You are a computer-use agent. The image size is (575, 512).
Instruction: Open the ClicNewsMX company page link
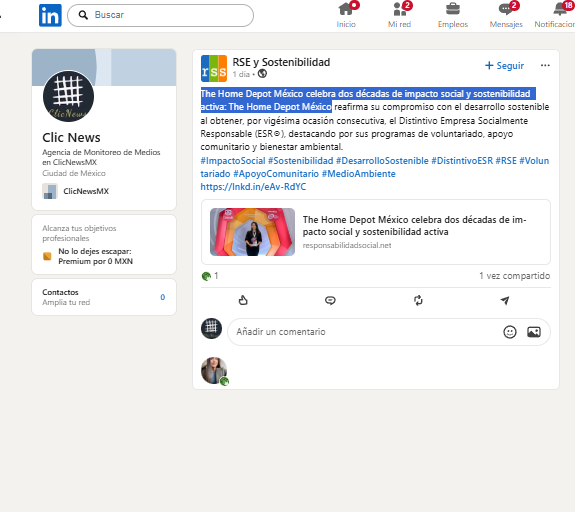coord(86,191)
